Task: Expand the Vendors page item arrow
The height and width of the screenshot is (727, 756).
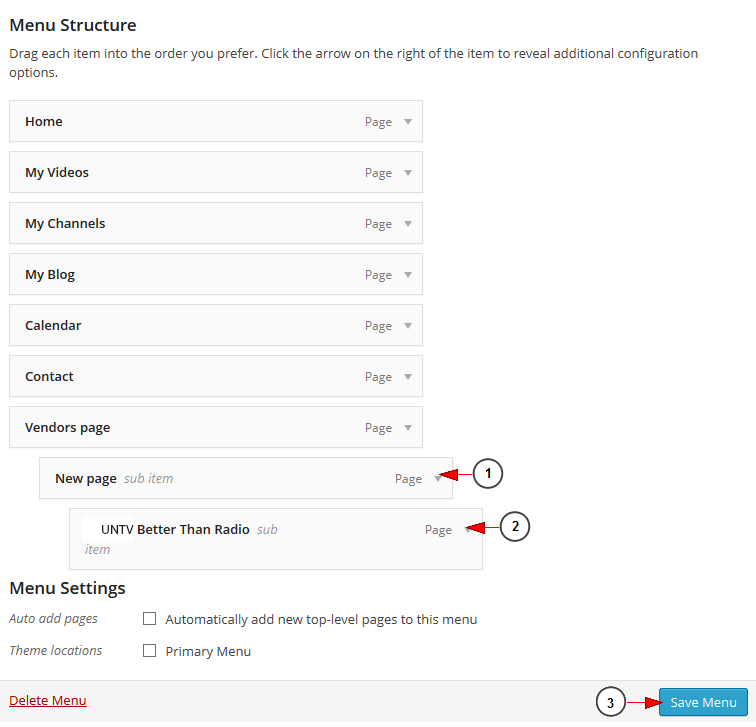Action: click(408, 428)
